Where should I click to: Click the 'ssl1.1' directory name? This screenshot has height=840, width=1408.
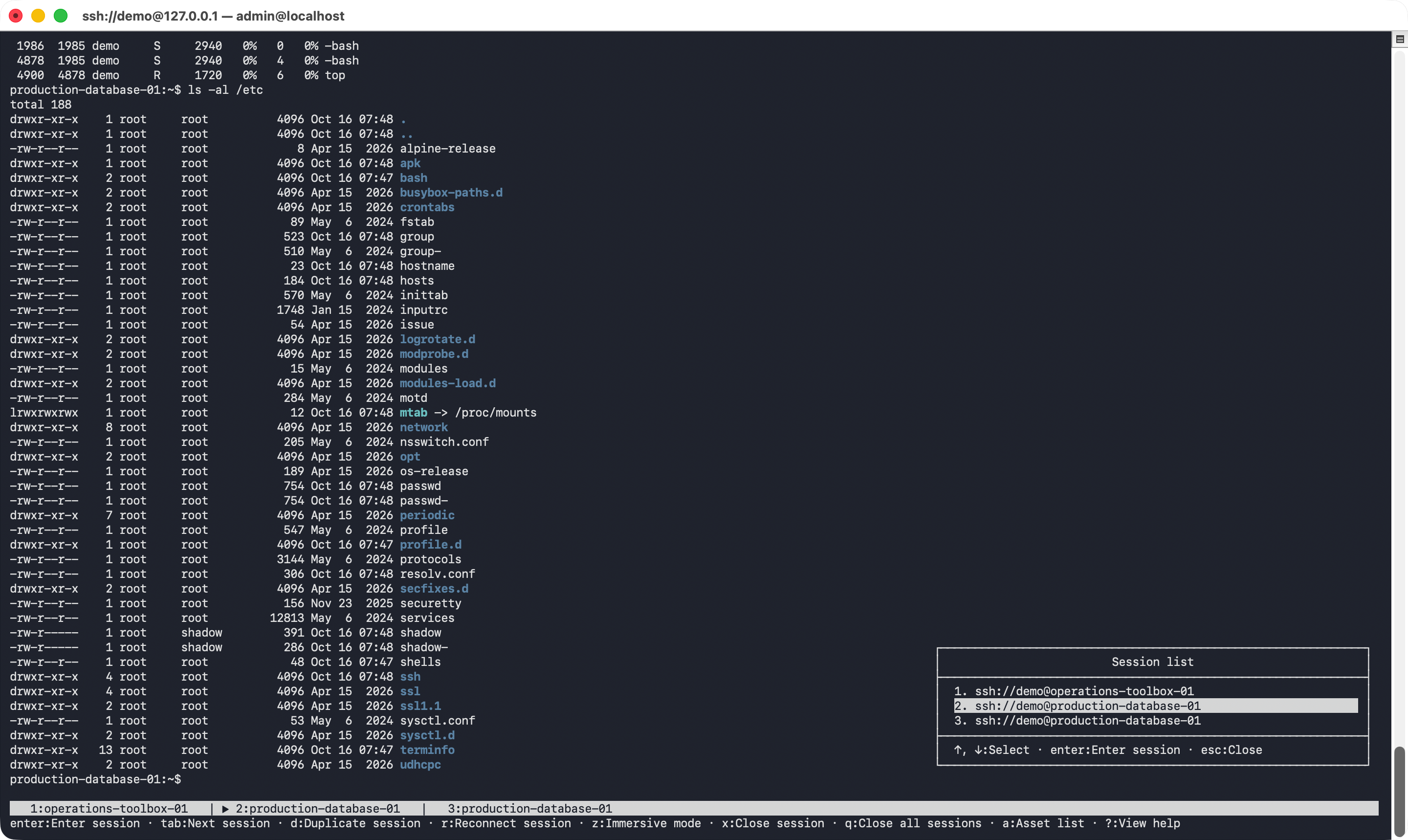point(420,706)
